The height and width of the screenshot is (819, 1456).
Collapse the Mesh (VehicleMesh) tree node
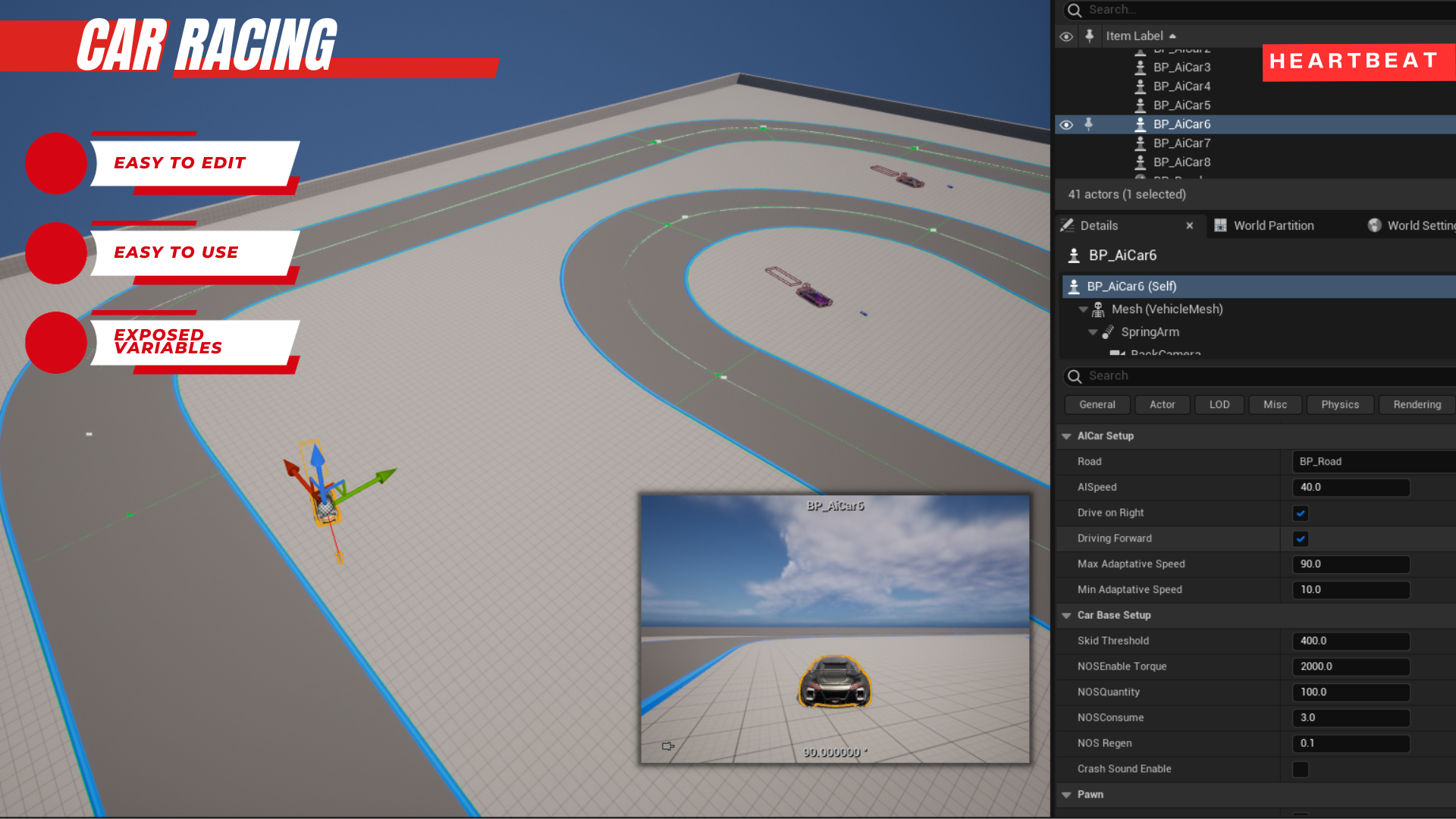click(1083, 309)
